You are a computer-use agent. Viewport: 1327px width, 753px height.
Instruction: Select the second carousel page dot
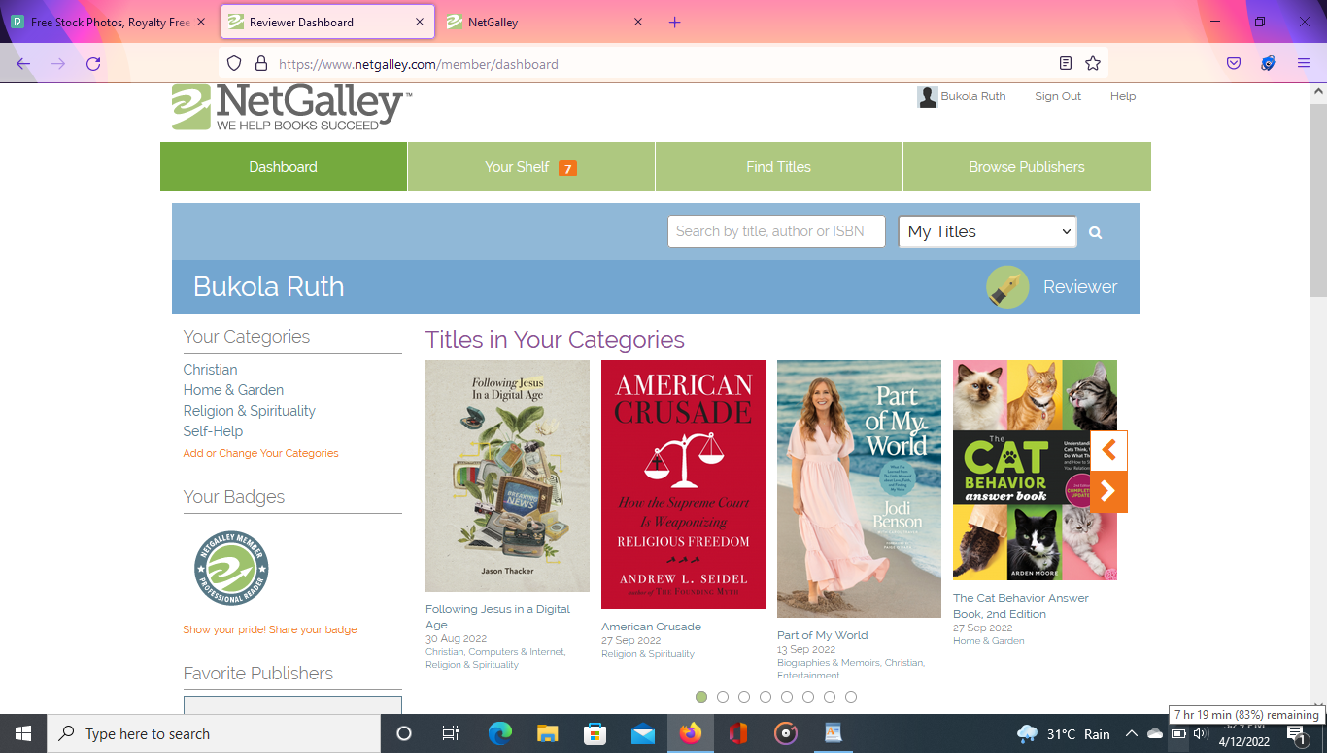coord(723,697)
